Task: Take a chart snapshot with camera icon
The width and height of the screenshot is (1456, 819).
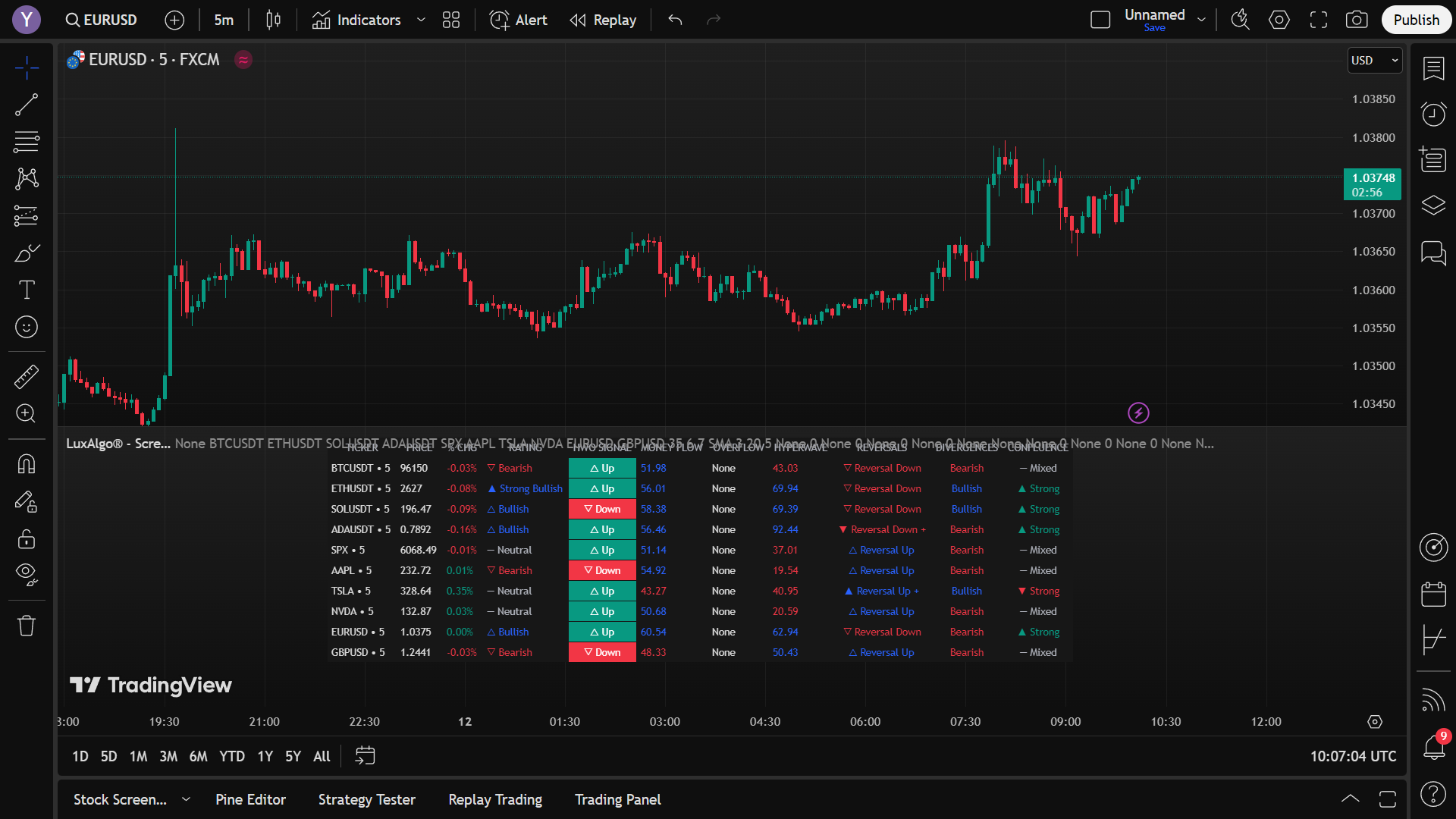Action: [1356, 20]
